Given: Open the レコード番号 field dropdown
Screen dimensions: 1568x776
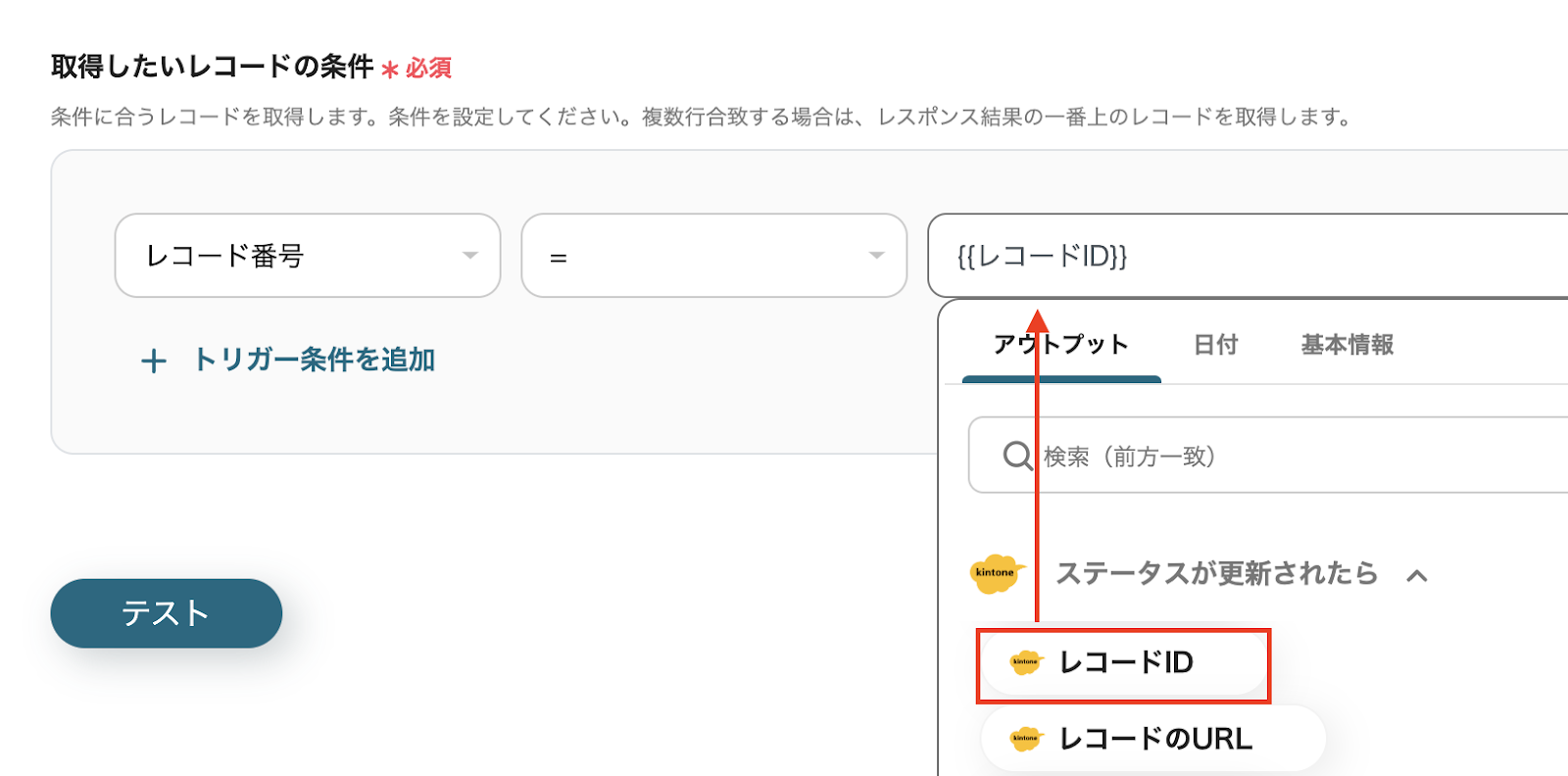Looking at the screenshot, I should click(x=294, y=256).
